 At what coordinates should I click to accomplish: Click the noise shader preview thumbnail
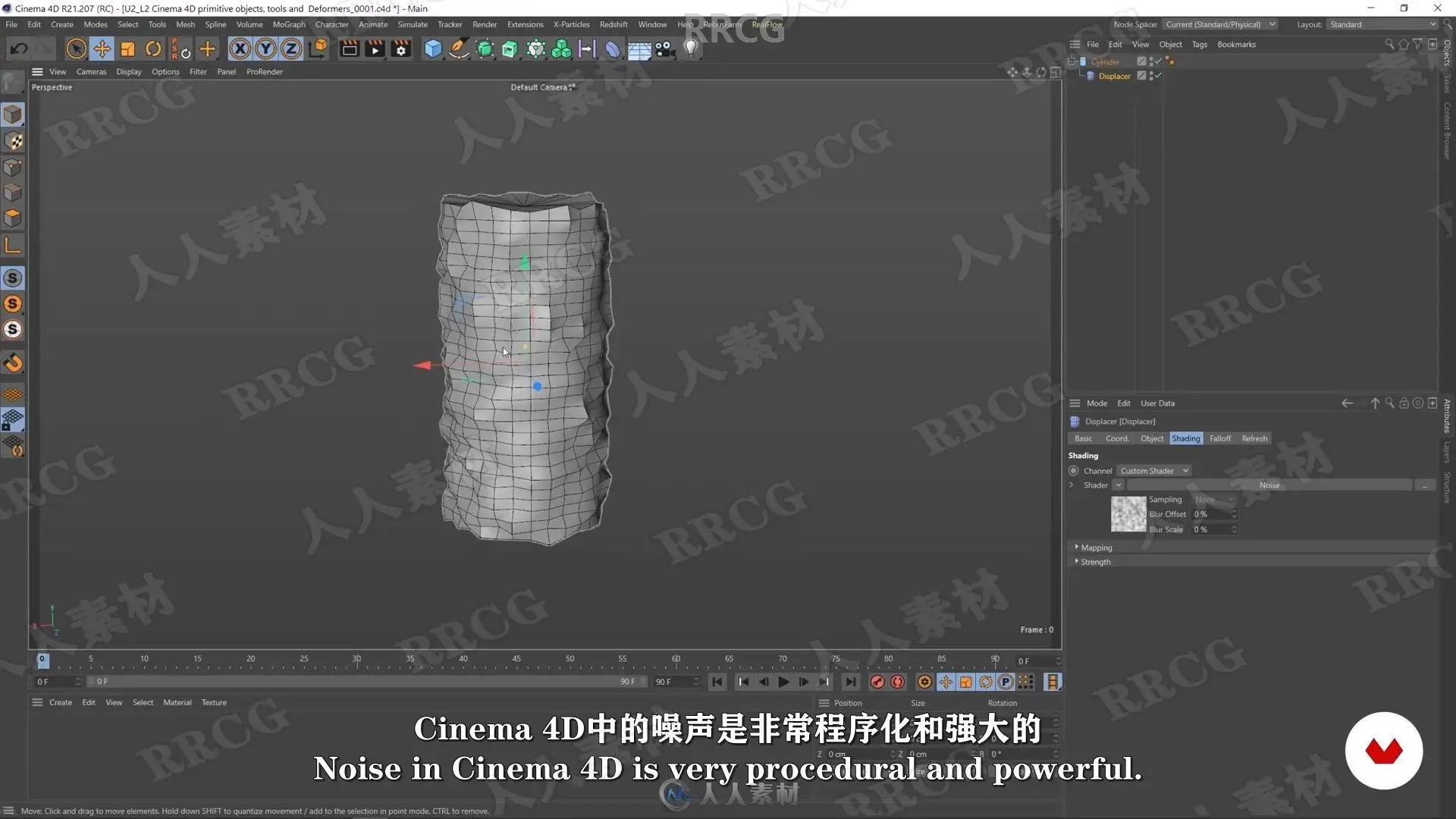(x=1128, y=514)
